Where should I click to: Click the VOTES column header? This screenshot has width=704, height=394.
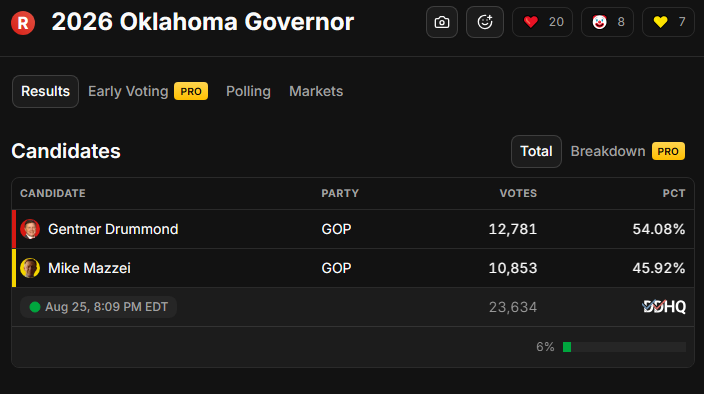[x=518, y=193]
